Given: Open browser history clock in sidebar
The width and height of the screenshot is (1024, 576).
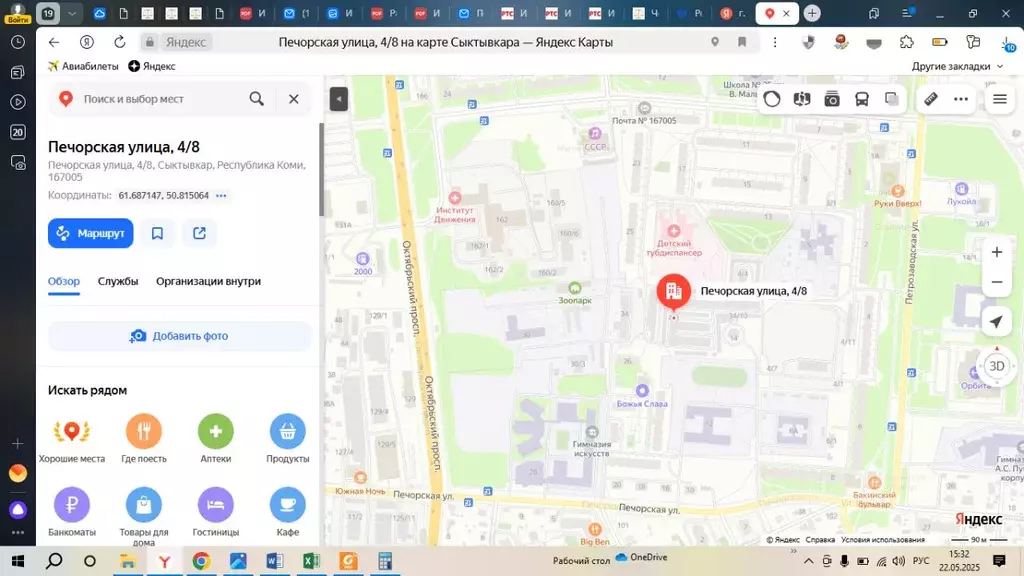Looking at the screenshot, I should click(x=18, y=42).
